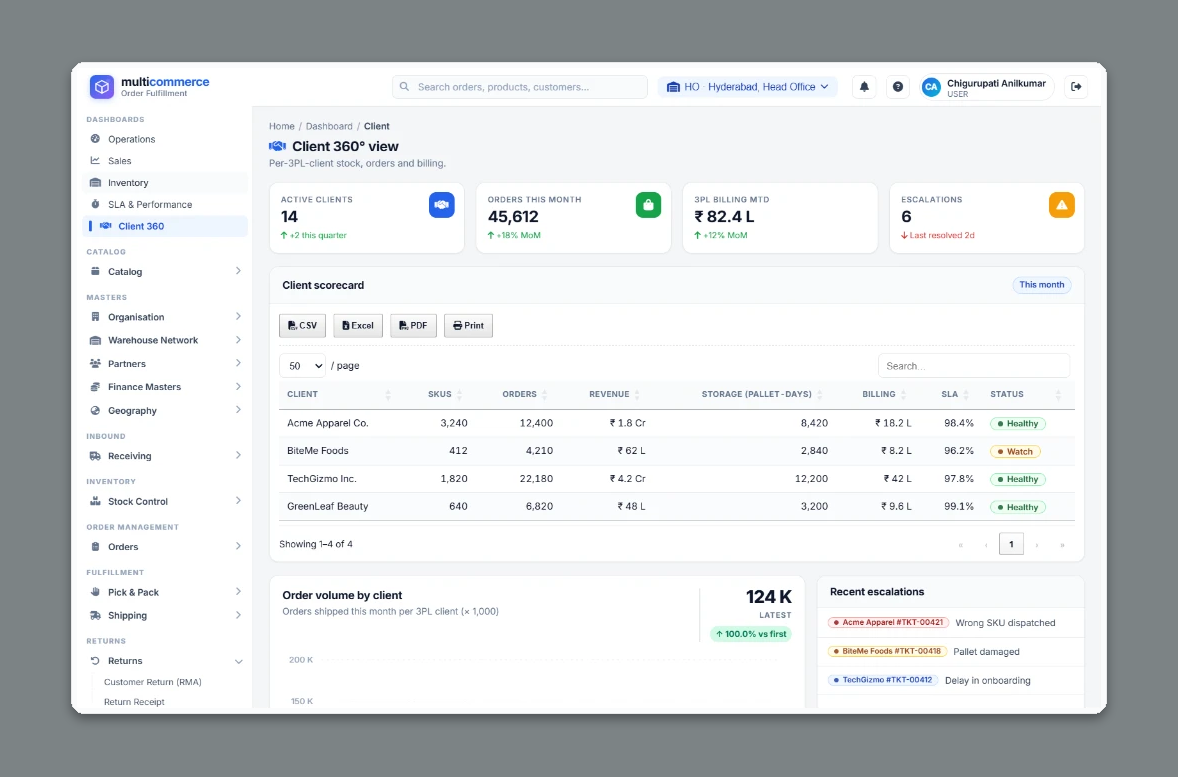Screen dimensions: 1178x777
Task: Expand the Warehouse Network chevron
Action: pyautogui.click(x=238, y=340)
